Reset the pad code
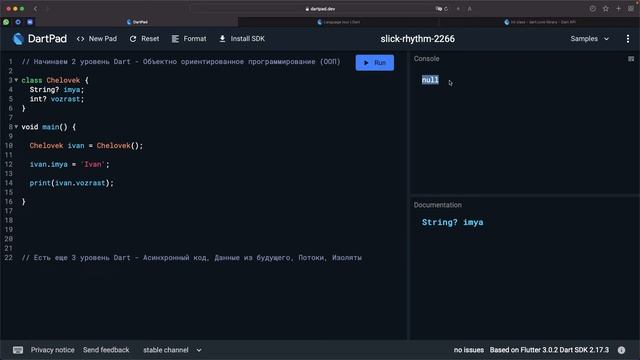 144,39
